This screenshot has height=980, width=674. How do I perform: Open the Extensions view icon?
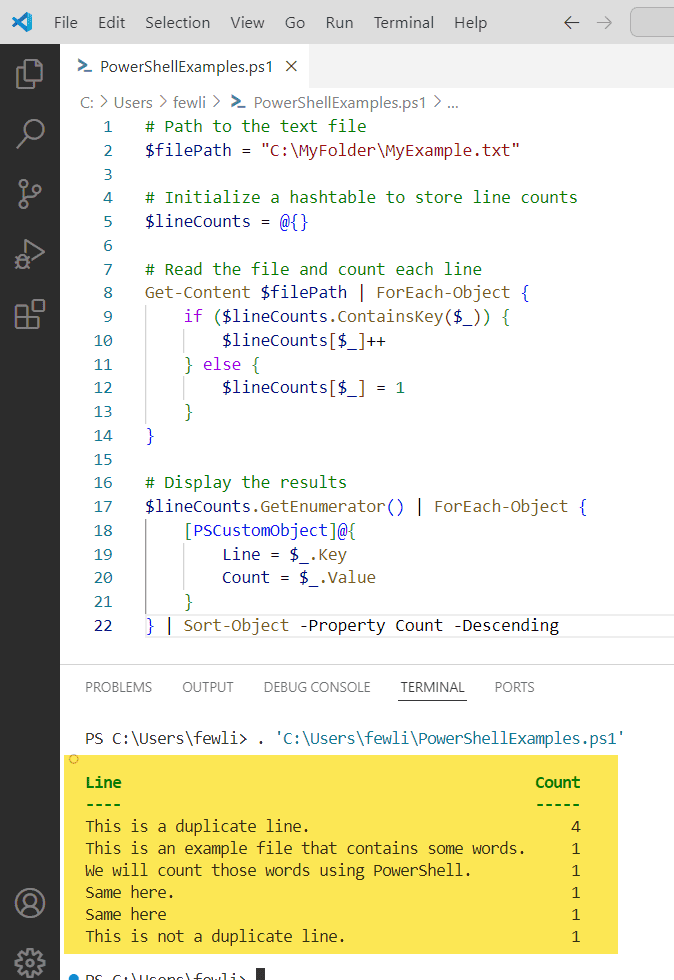point(29,313)
